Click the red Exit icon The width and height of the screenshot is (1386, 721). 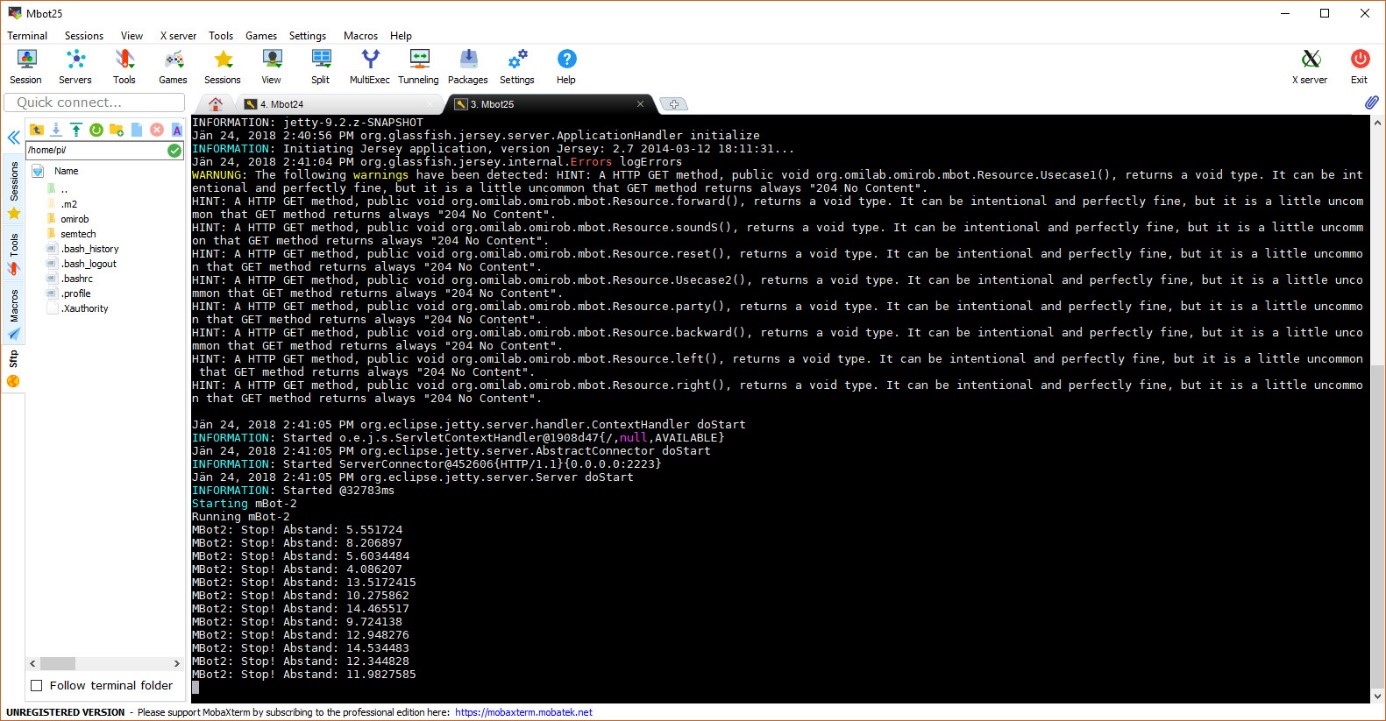pyautogui.click(x=1359, y=67)
